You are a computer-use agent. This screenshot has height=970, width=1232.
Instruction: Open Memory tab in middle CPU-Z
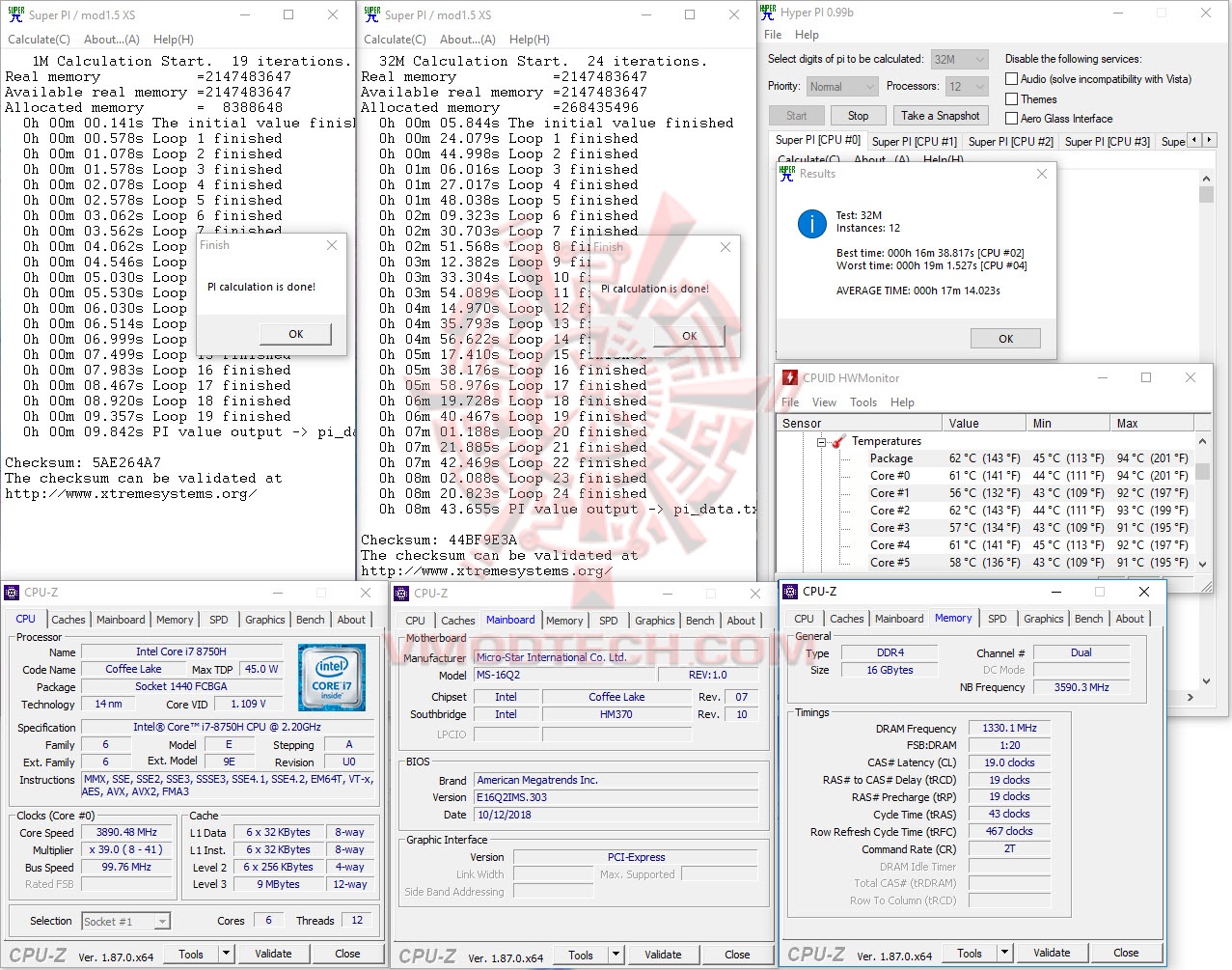click(x=564, y=621)
